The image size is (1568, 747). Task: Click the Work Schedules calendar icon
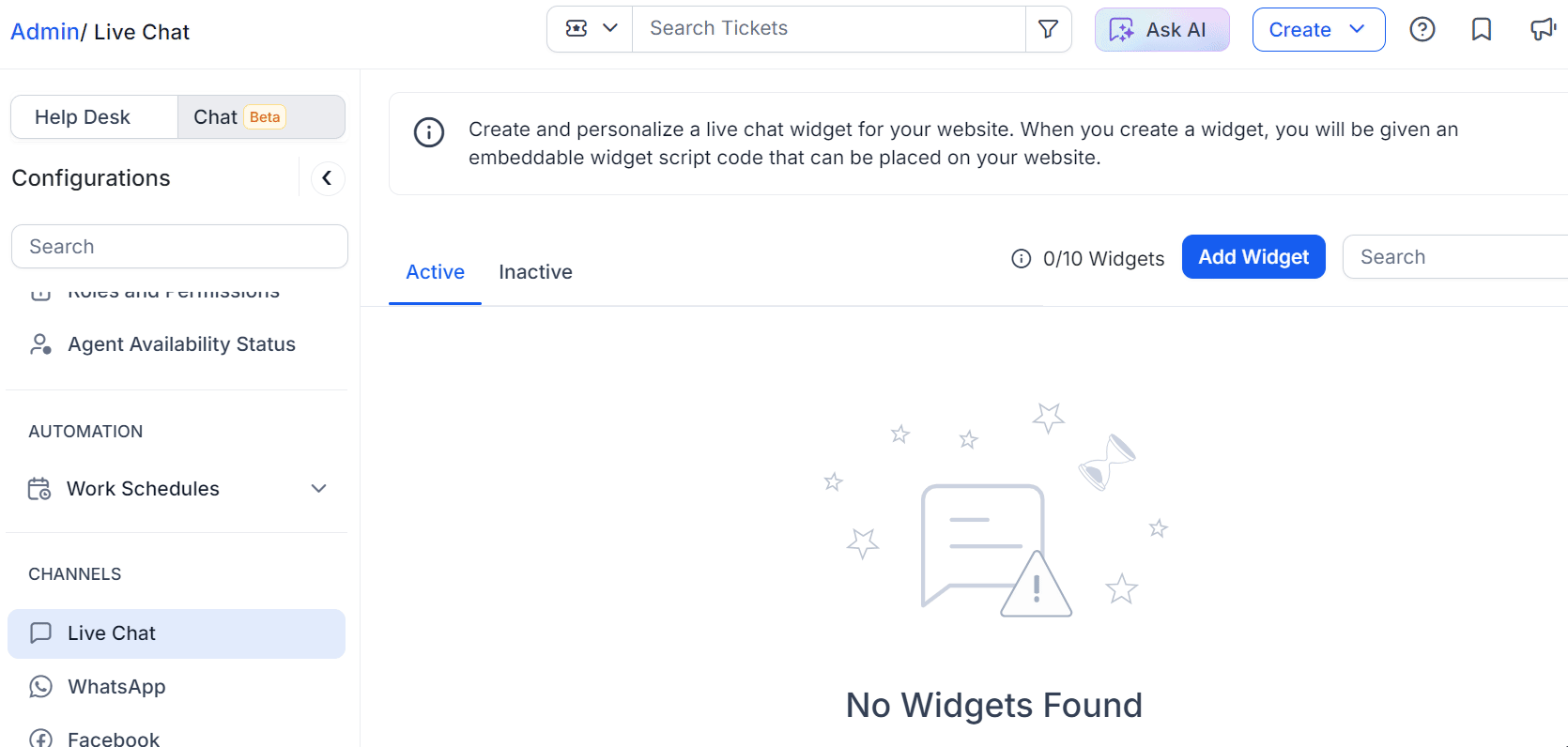[x=39, y=489]
